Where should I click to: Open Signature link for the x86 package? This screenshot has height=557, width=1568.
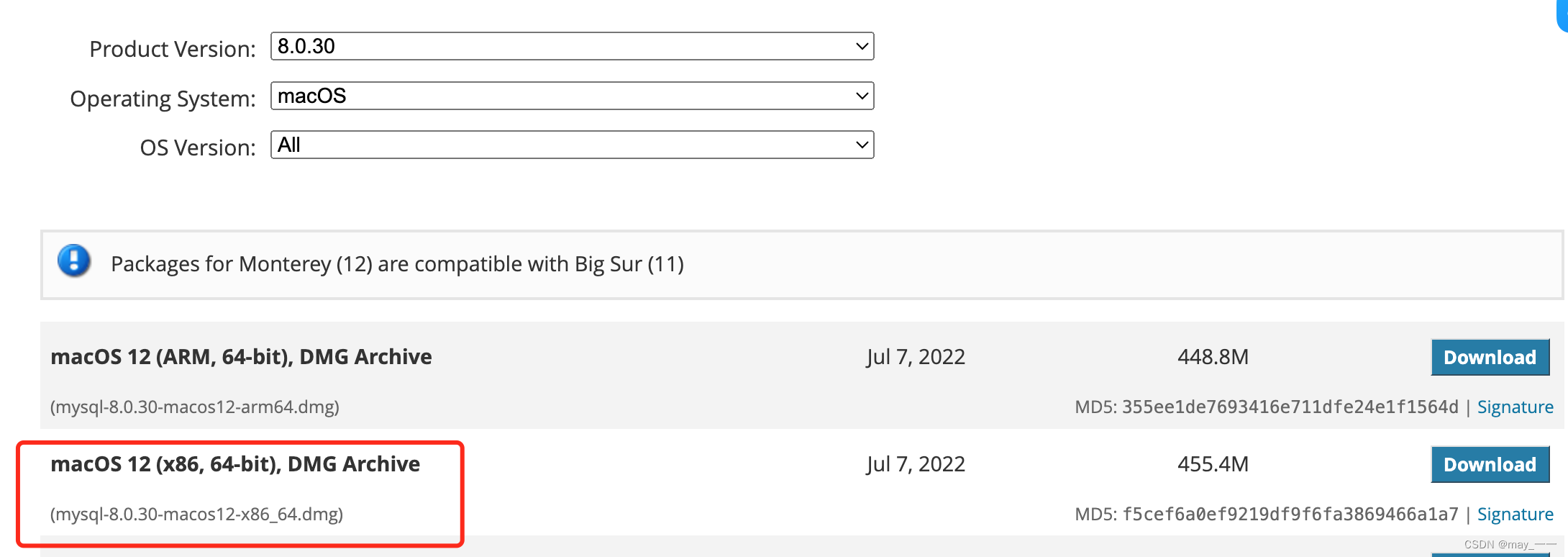point(1515,515)
